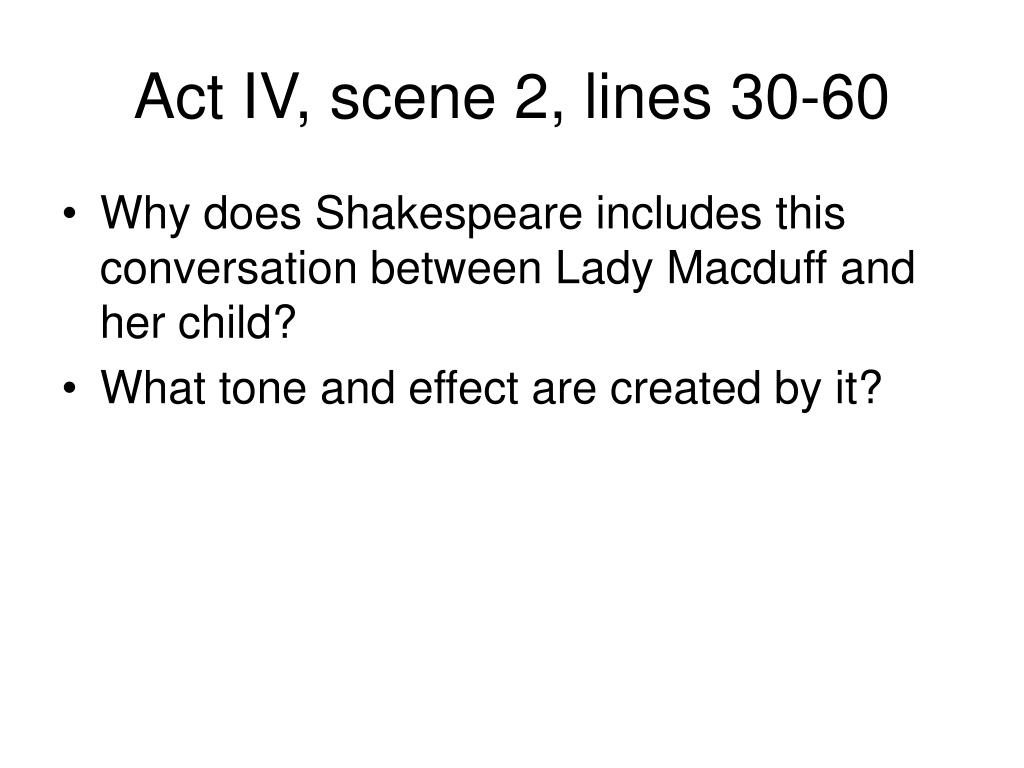The width and height of the screenshot is (1024, 768).
Task: Click the word "Shakespeare" in first bullet
Action: (x=449, y=214)
